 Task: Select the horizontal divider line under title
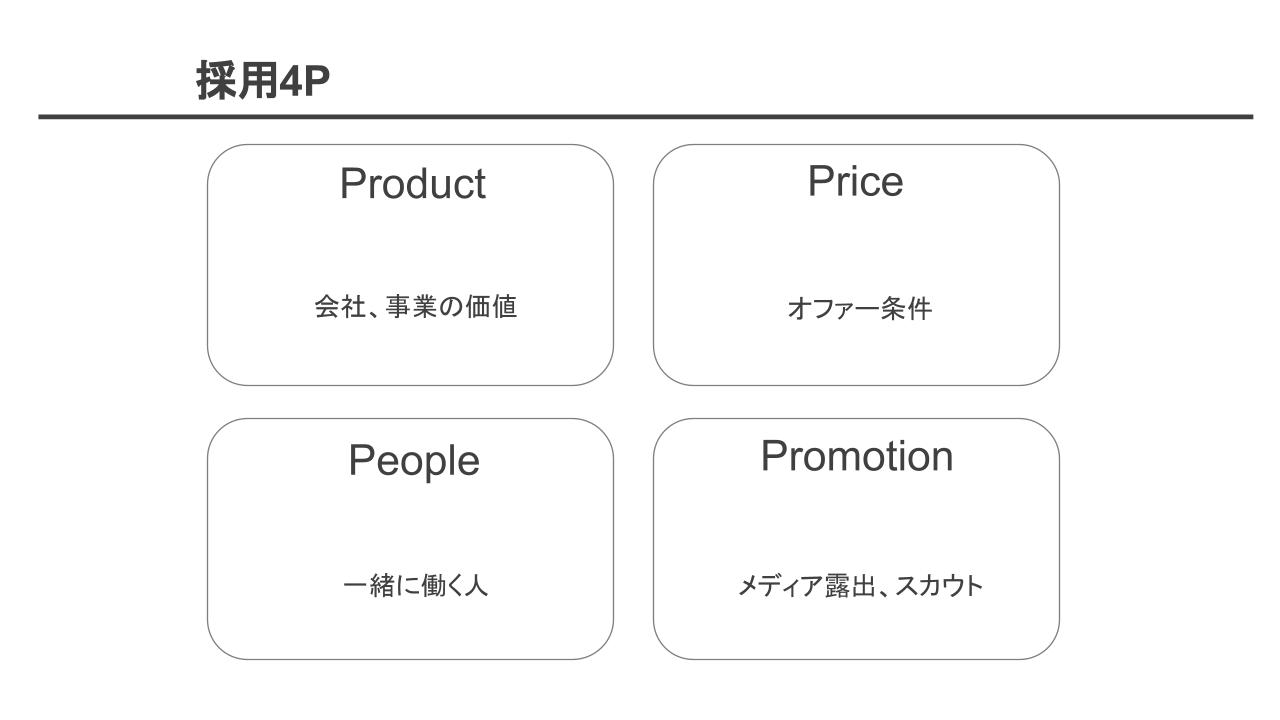(x=645, y=117)
